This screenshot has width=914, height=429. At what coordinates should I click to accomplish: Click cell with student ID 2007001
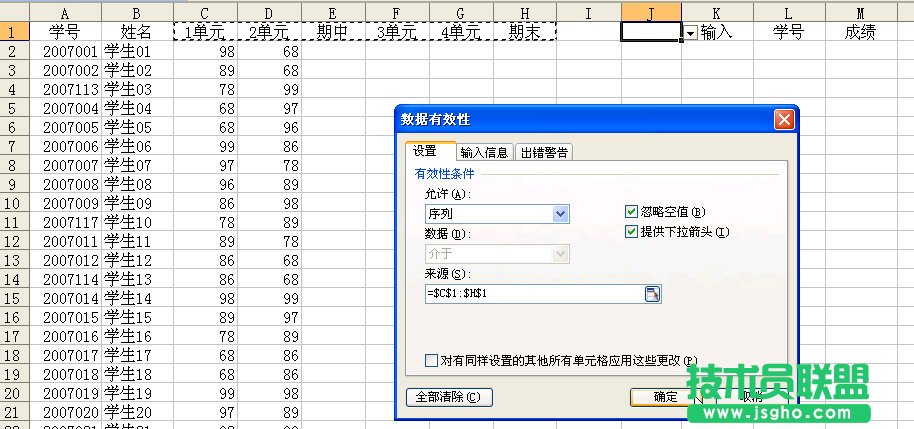pyautogui.click(x=65, y=51)
